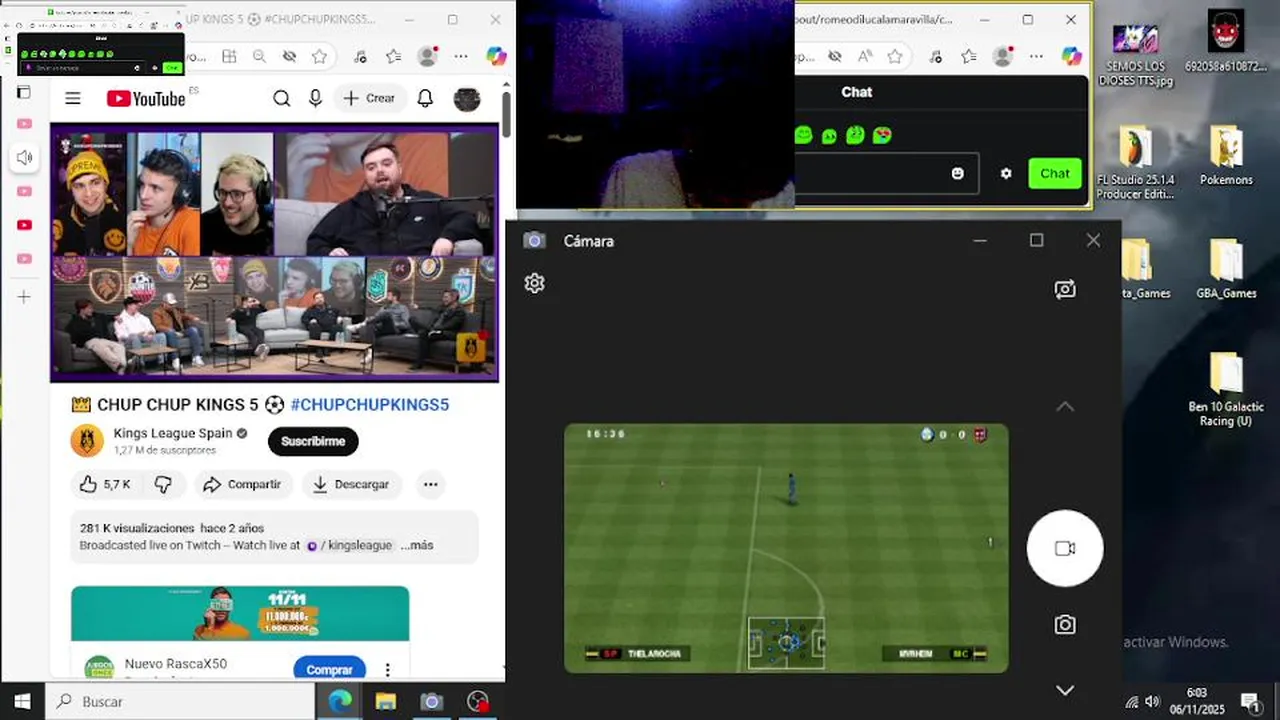Open the Crear create menu on YouTube
Viewport: 1280px width, 720px height.
tap(369, 98)
